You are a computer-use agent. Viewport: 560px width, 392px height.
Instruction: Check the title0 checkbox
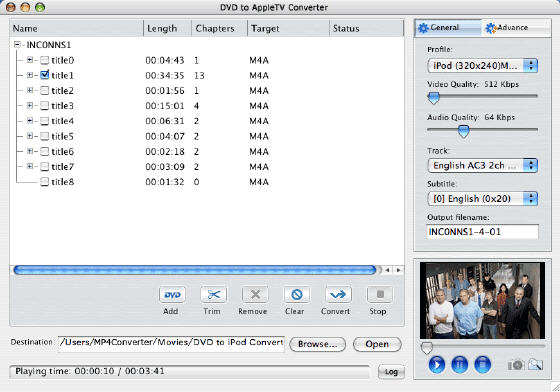coord(44,60)
